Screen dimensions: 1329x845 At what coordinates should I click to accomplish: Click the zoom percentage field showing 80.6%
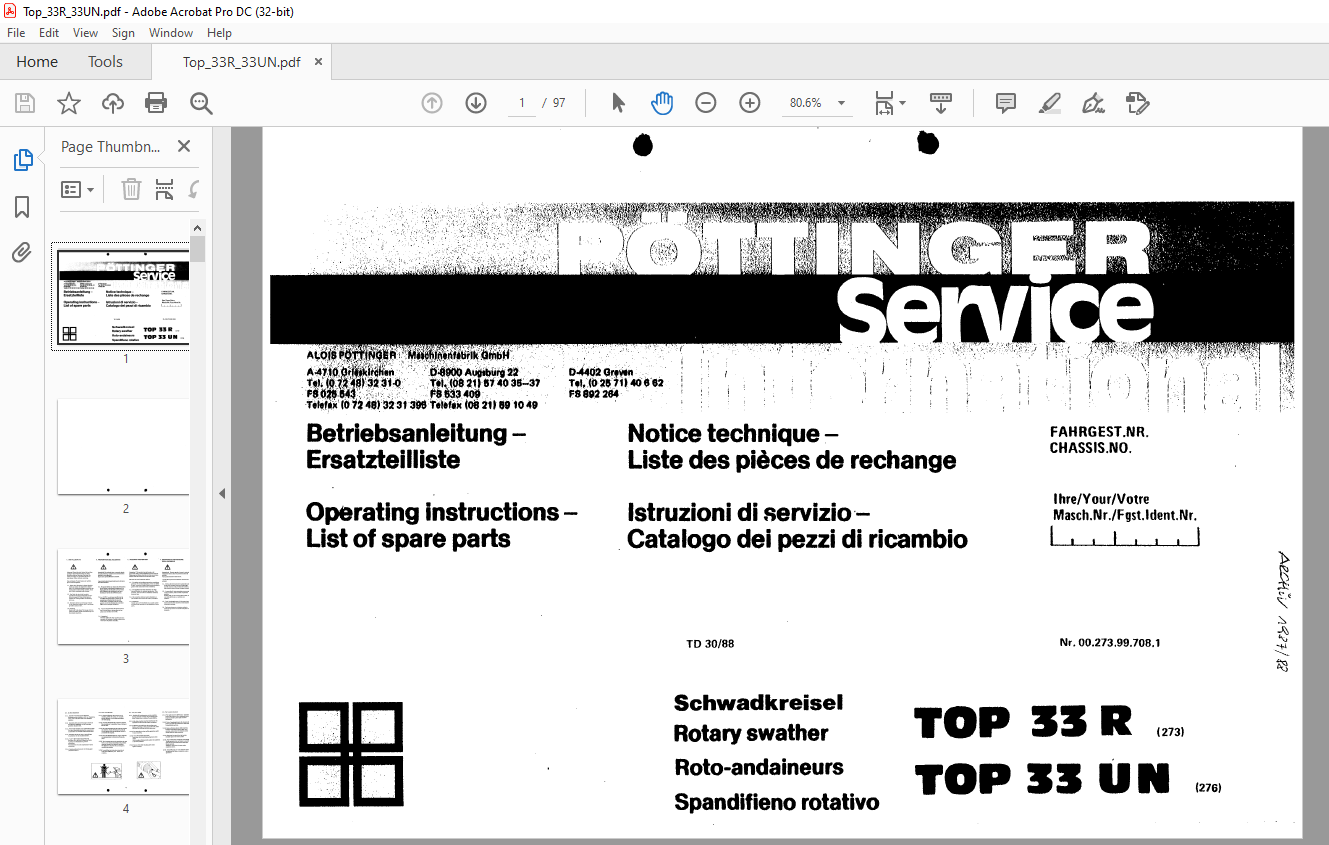[806, 103]
